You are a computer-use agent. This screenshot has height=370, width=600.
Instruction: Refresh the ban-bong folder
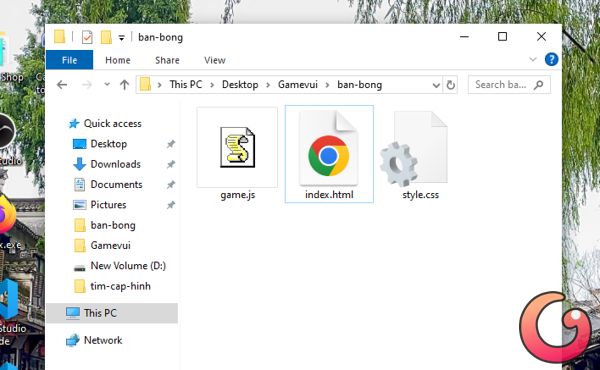point(450,85)
